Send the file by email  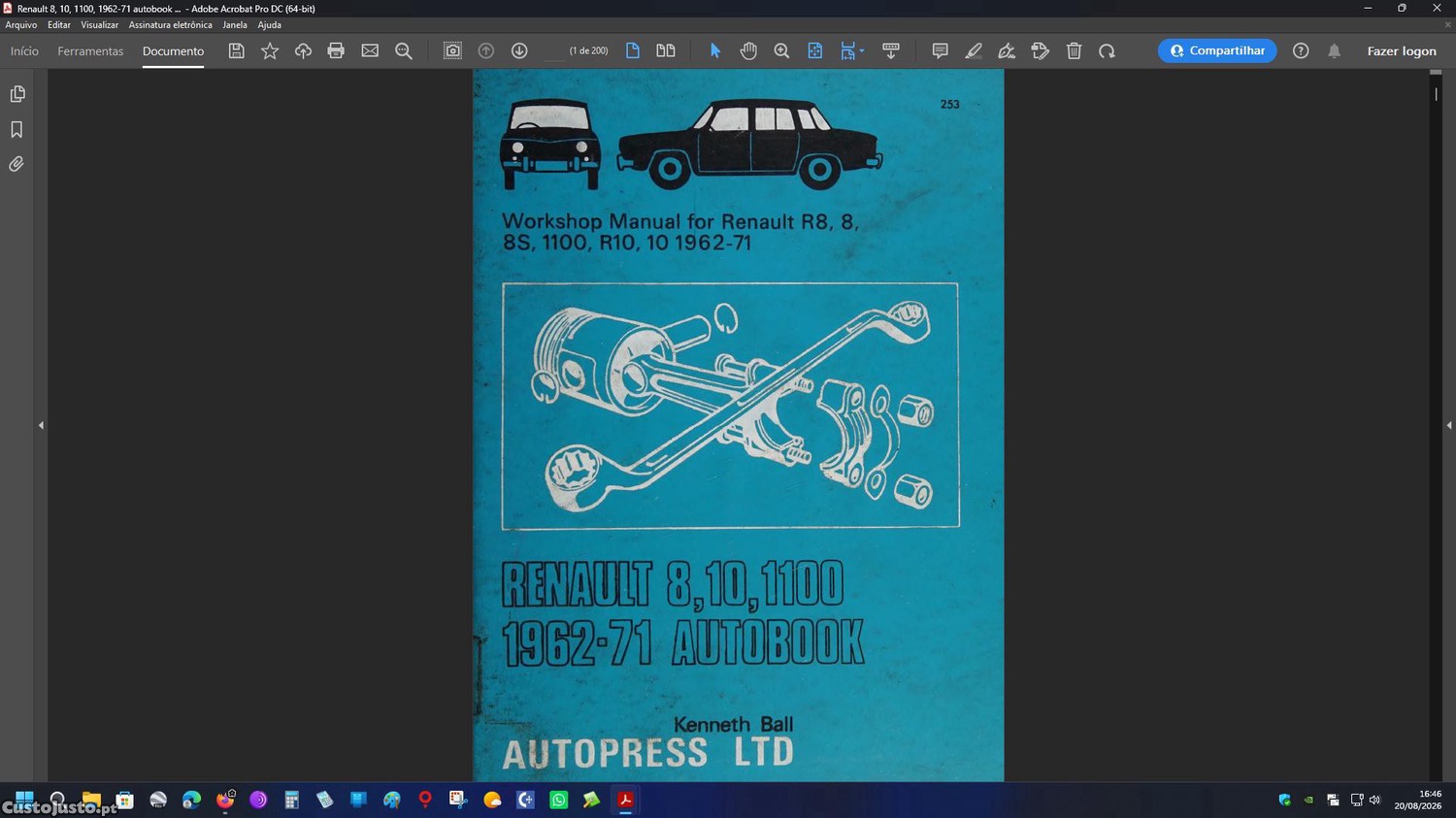tap(370, 50)
